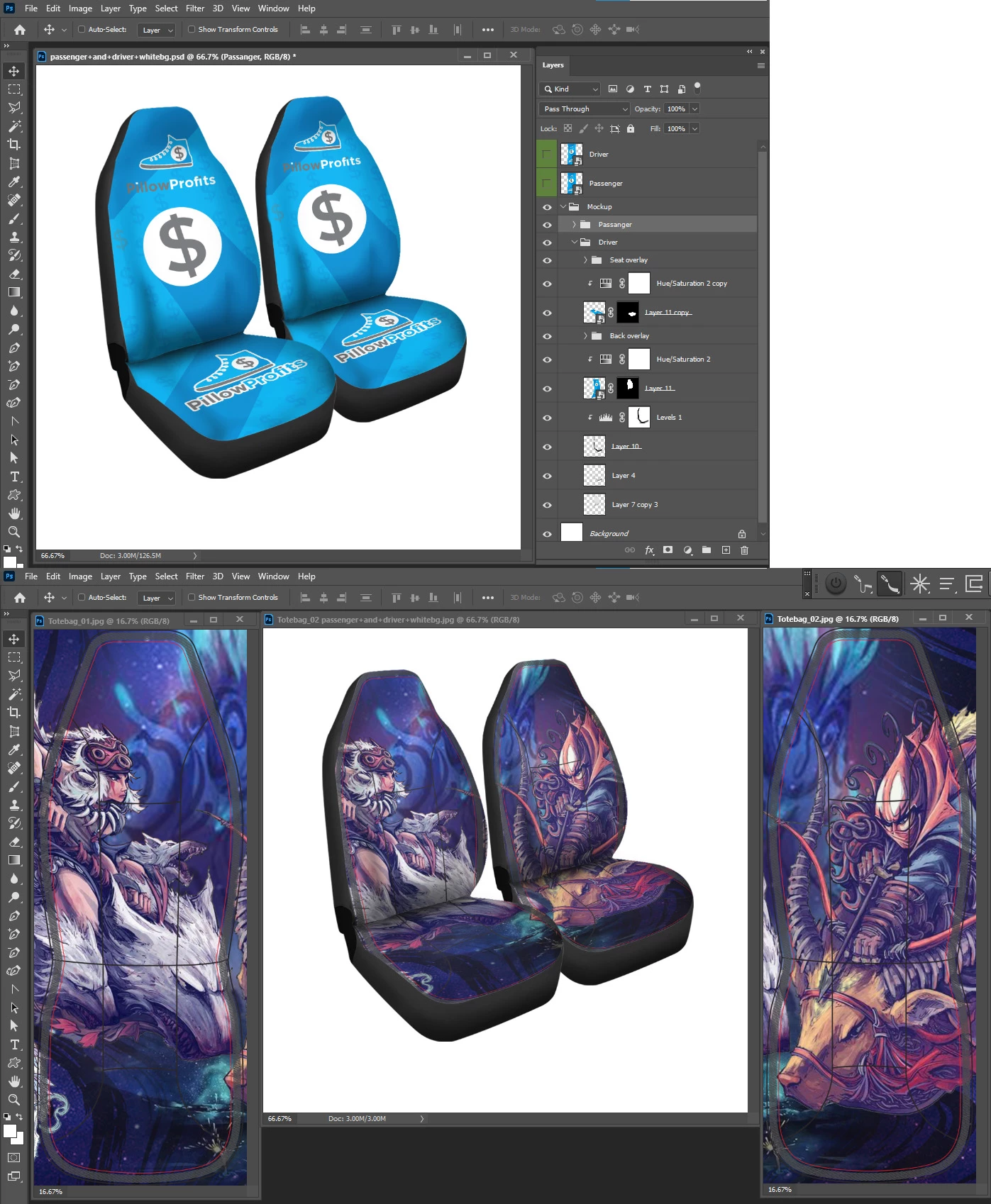Choose the Magic Wand tool in the Totebag window
The image size is (991, 1204).
(x=13, y=694)
